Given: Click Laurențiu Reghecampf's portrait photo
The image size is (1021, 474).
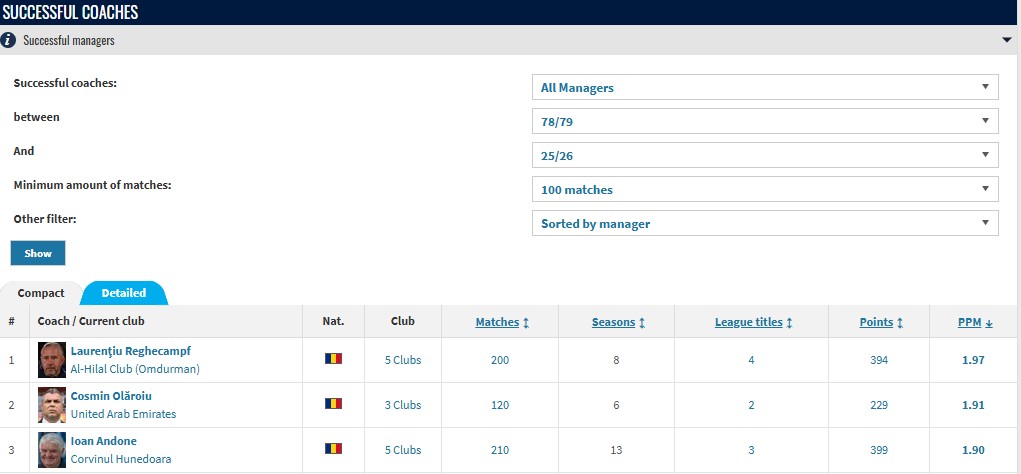Looking at the screenshot, I should 51,360.
